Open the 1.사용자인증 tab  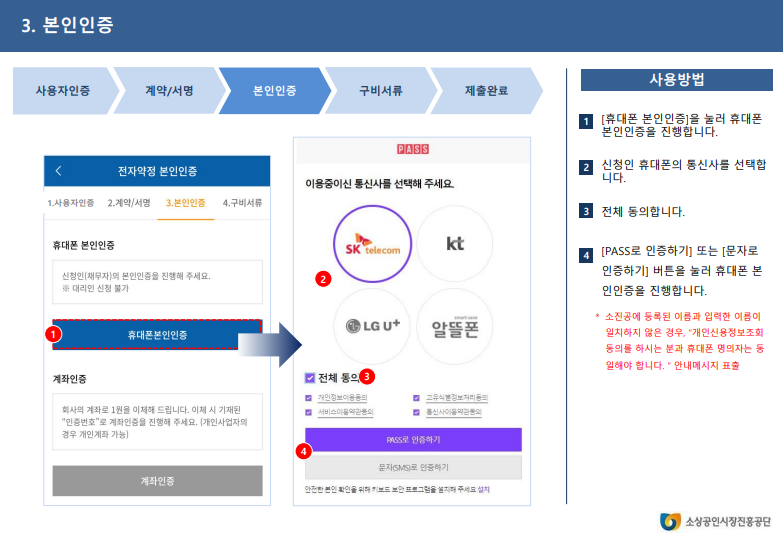70,203
